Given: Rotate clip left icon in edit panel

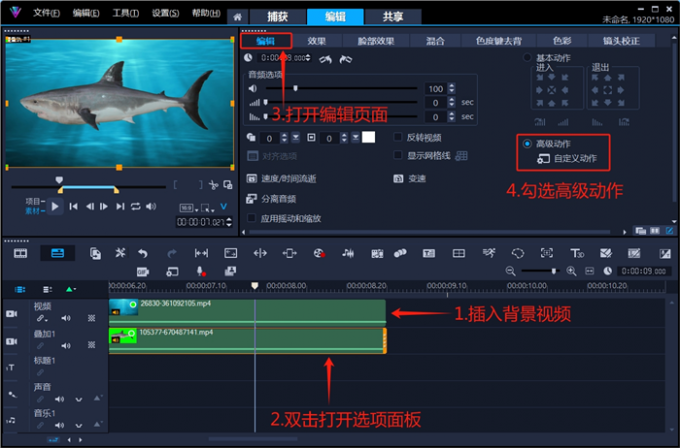Looking at the screenshot, I should [x=325, y=59].
